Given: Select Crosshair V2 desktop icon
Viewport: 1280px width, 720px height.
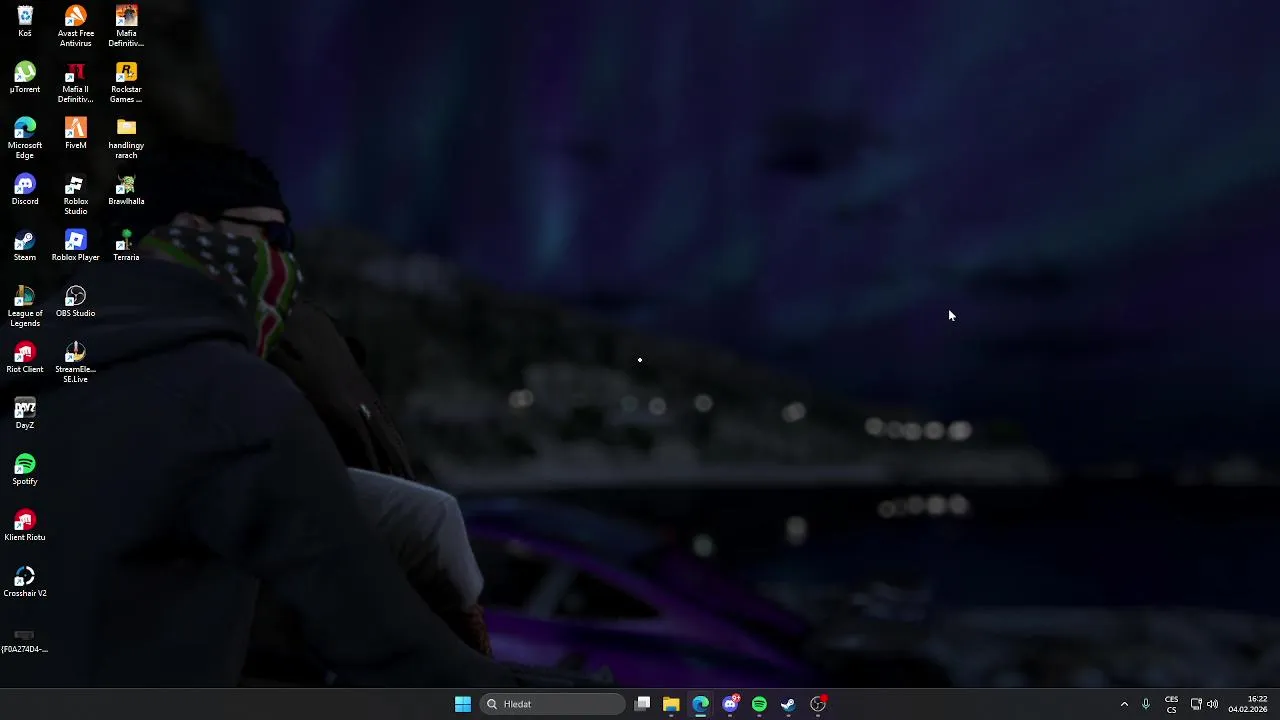Looking at the screenshot, I should point(25,582).
